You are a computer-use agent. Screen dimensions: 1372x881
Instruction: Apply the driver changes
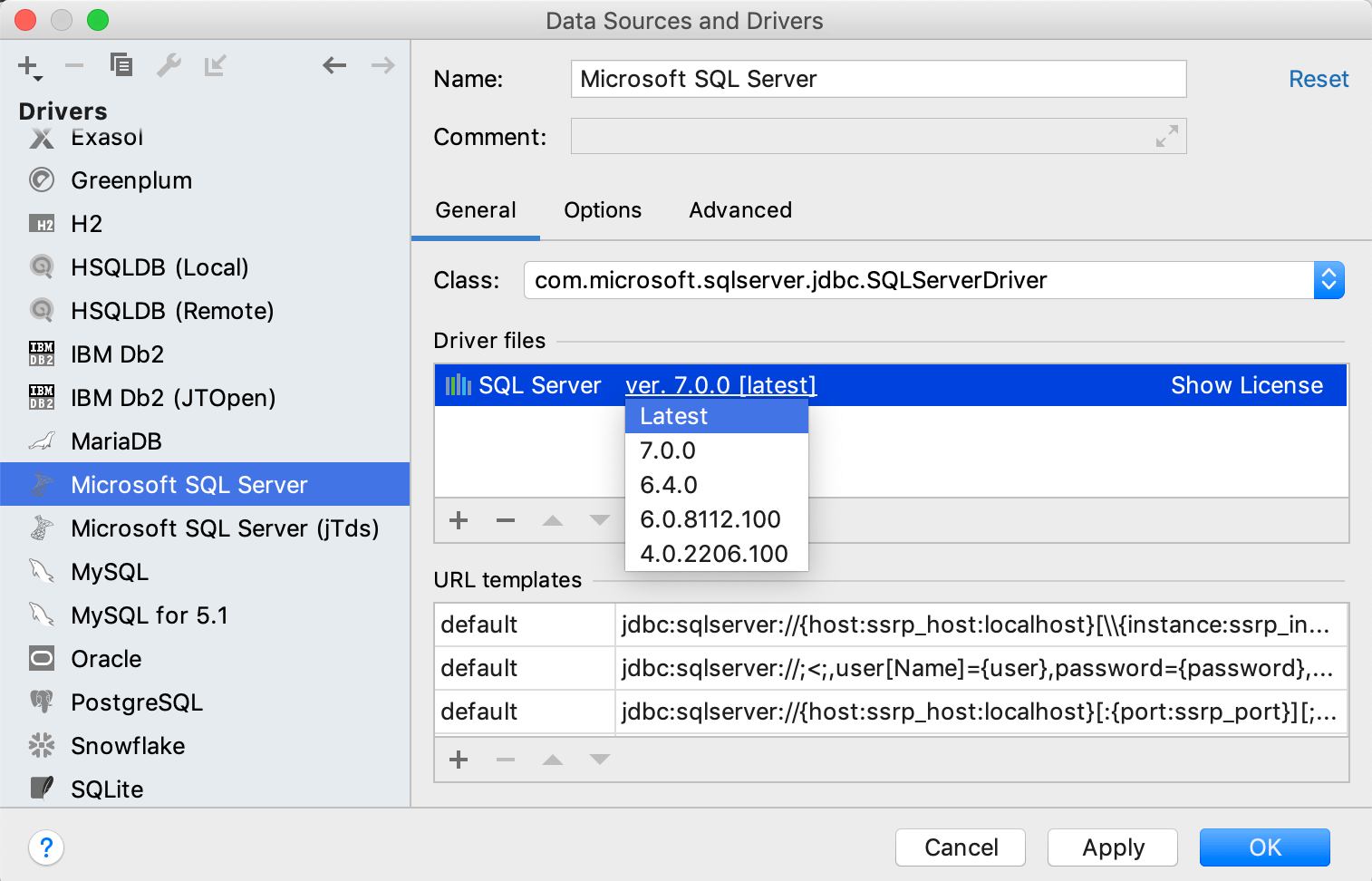1112,847
